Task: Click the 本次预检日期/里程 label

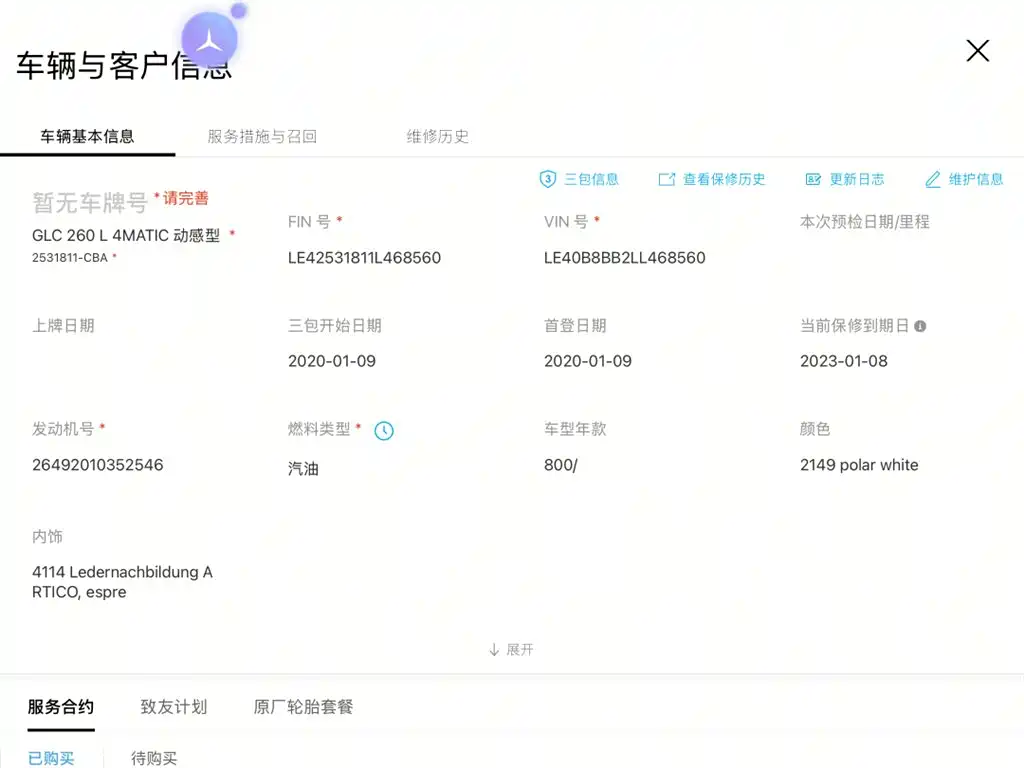Action: tap(865, 222)
